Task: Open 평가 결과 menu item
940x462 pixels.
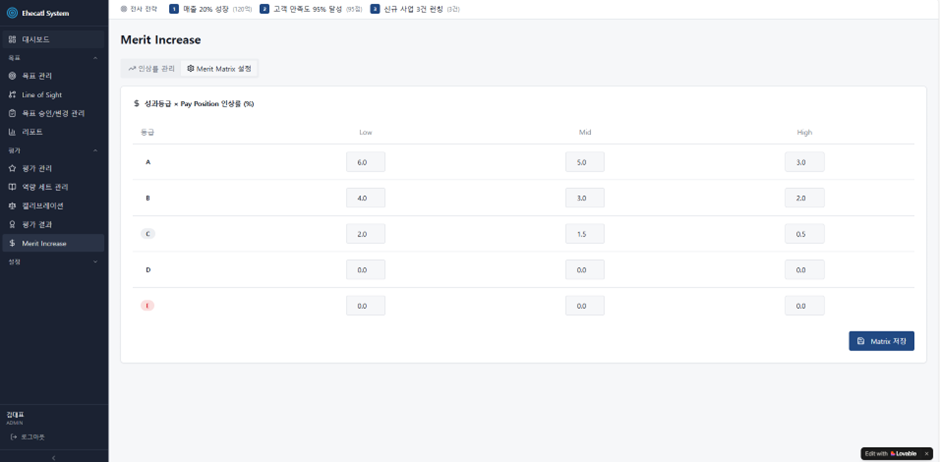Action: [53, 225]
